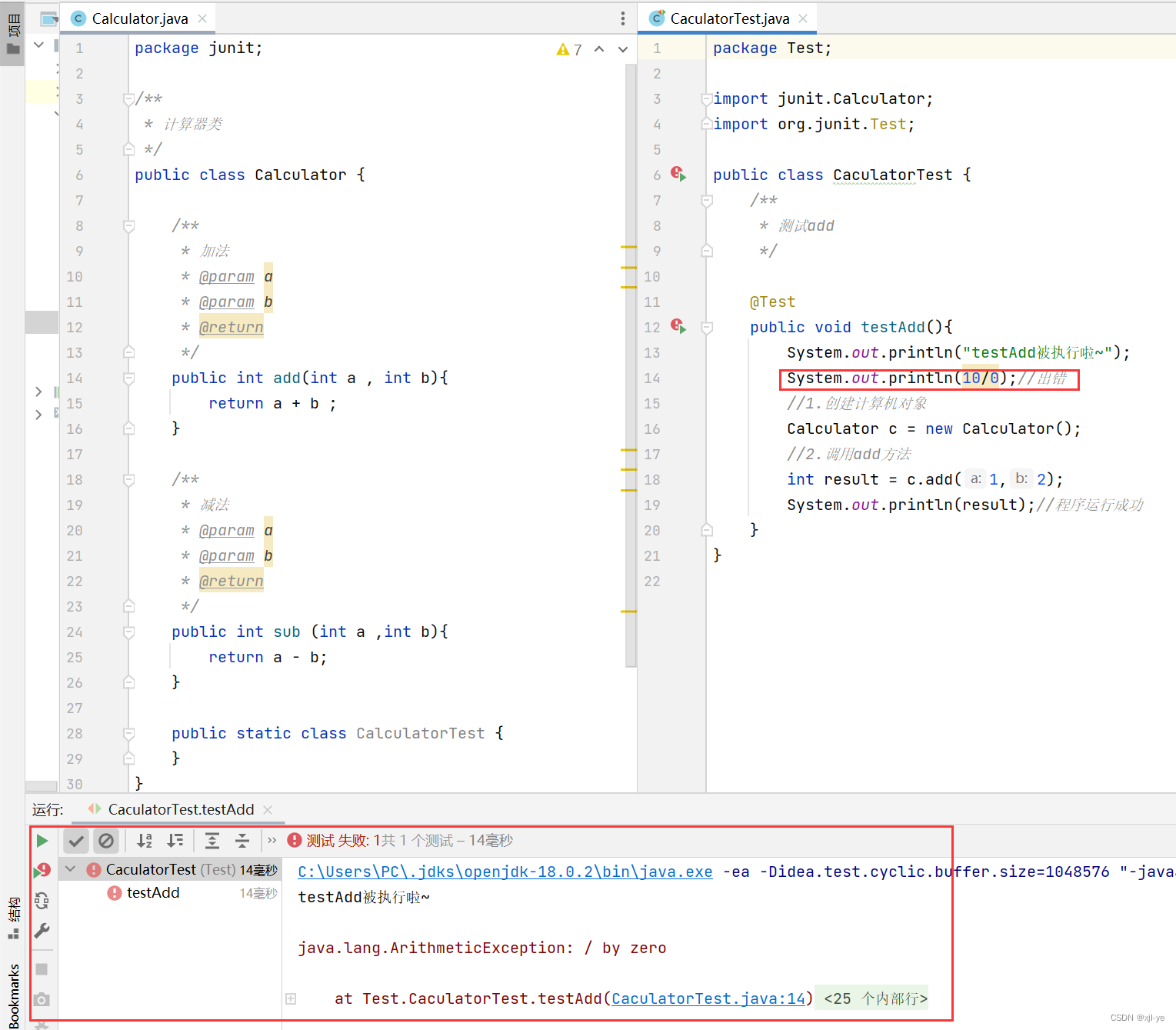Open project view selector dropdown icon
The height and width of the screenshot is (1030, 1176).
click(x=49, y=18)
